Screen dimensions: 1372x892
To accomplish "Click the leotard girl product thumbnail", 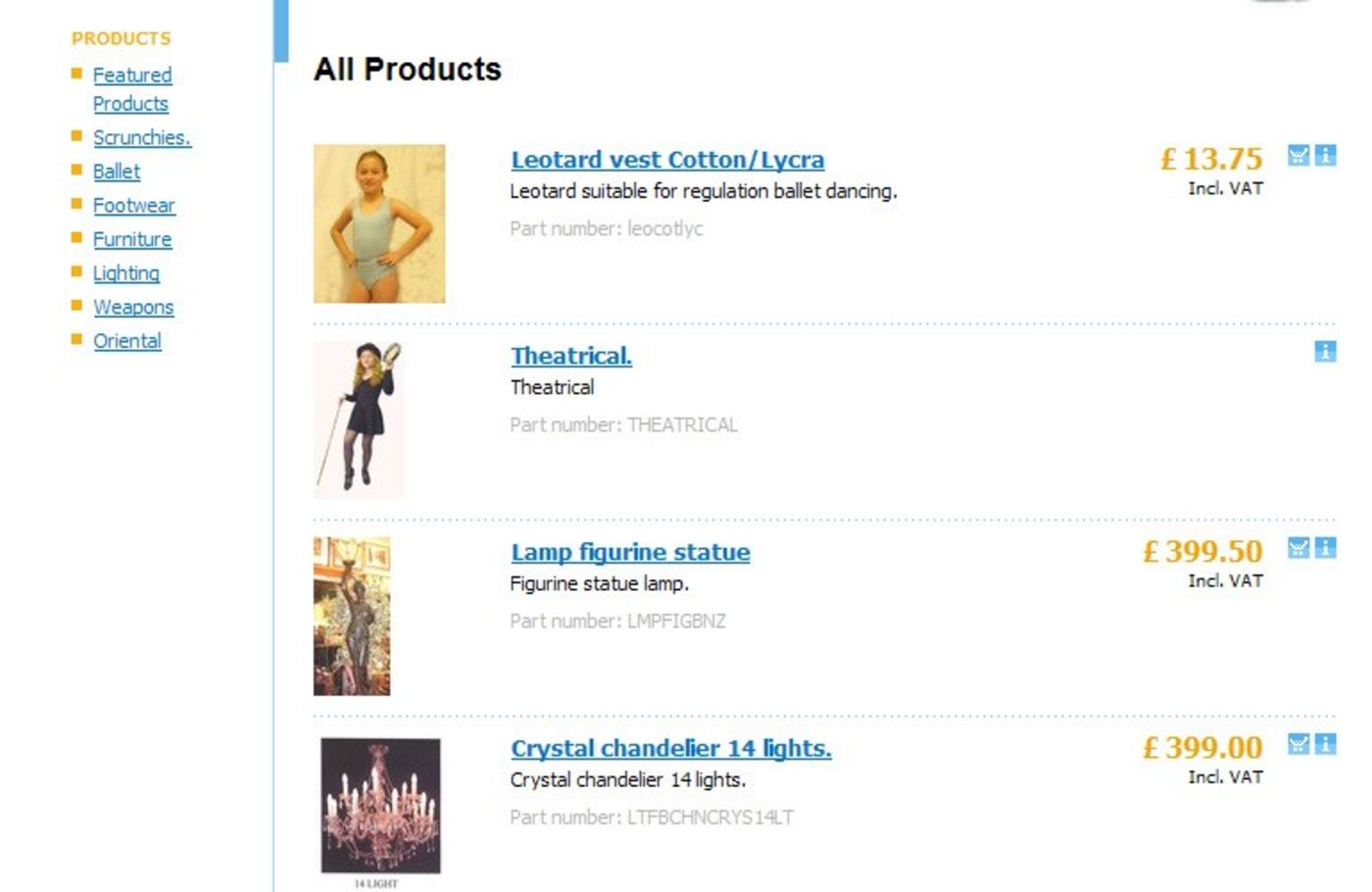I will tap(379, 223).
